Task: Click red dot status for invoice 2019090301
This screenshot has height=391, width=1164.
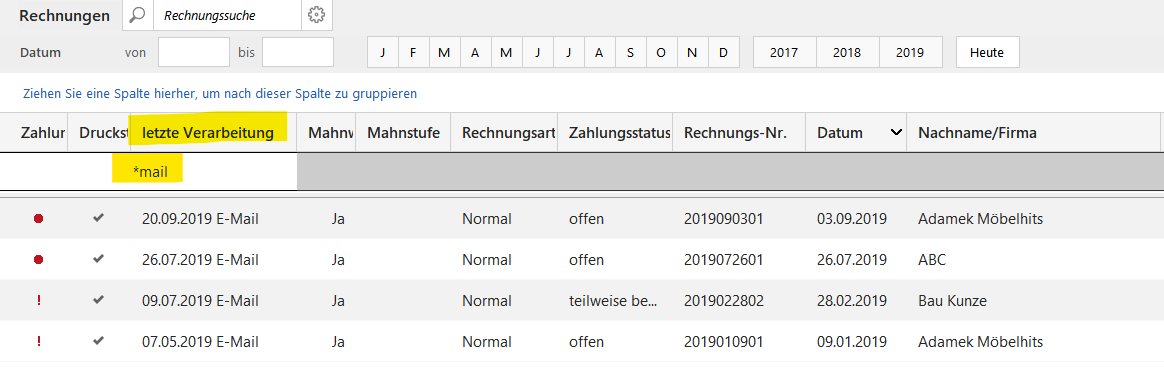Action: pos(39,219)
